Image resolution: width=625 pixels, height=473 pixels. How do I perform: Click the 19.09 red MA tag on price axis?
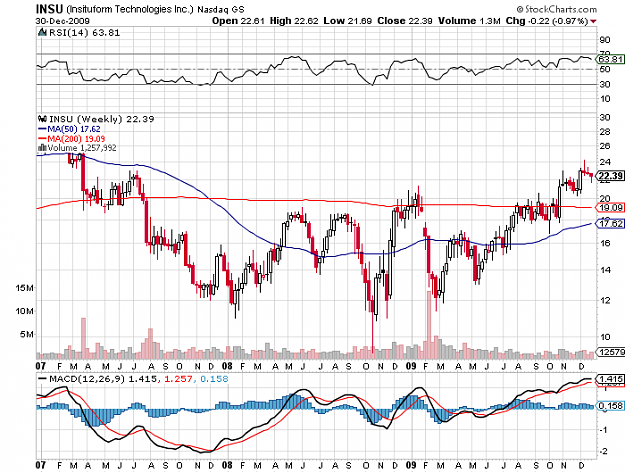pos(610,208)
